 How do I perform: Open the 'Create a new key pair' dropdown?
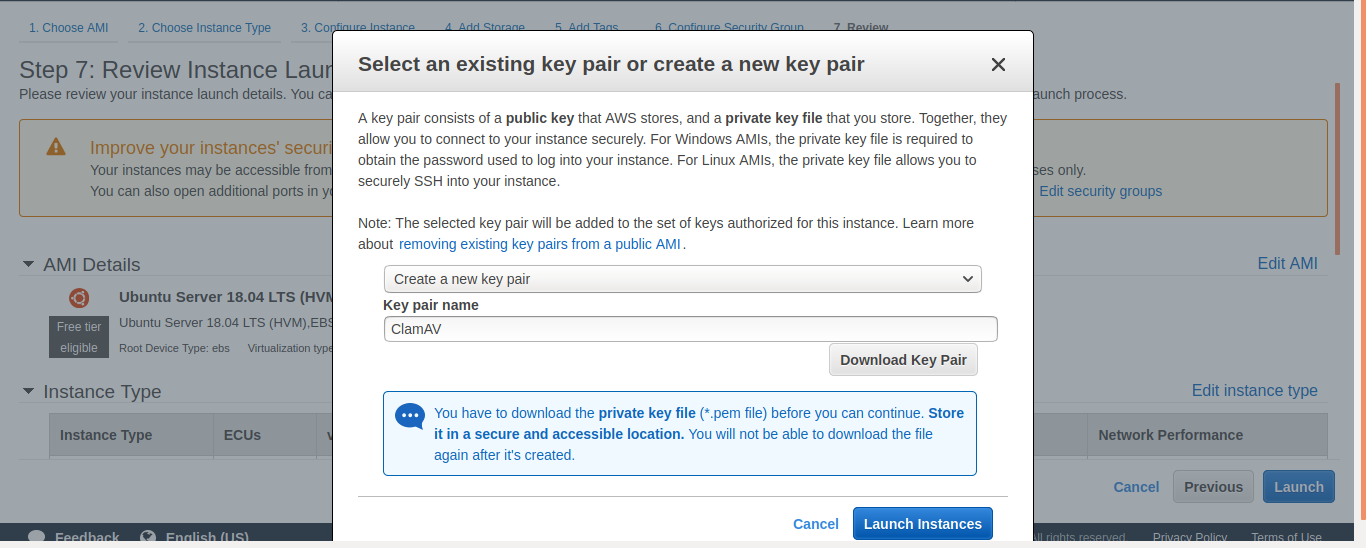[x=683, y=279]
